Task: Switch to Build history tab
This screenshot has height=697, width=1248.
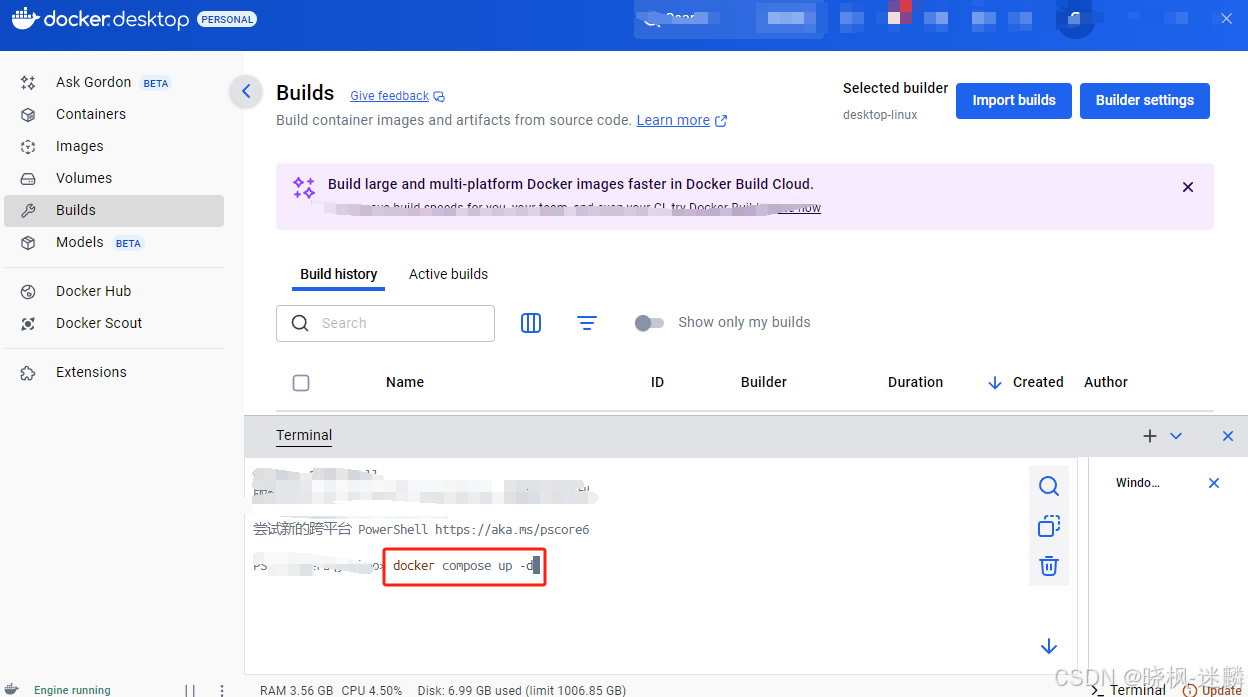Action: pos(339,274)
